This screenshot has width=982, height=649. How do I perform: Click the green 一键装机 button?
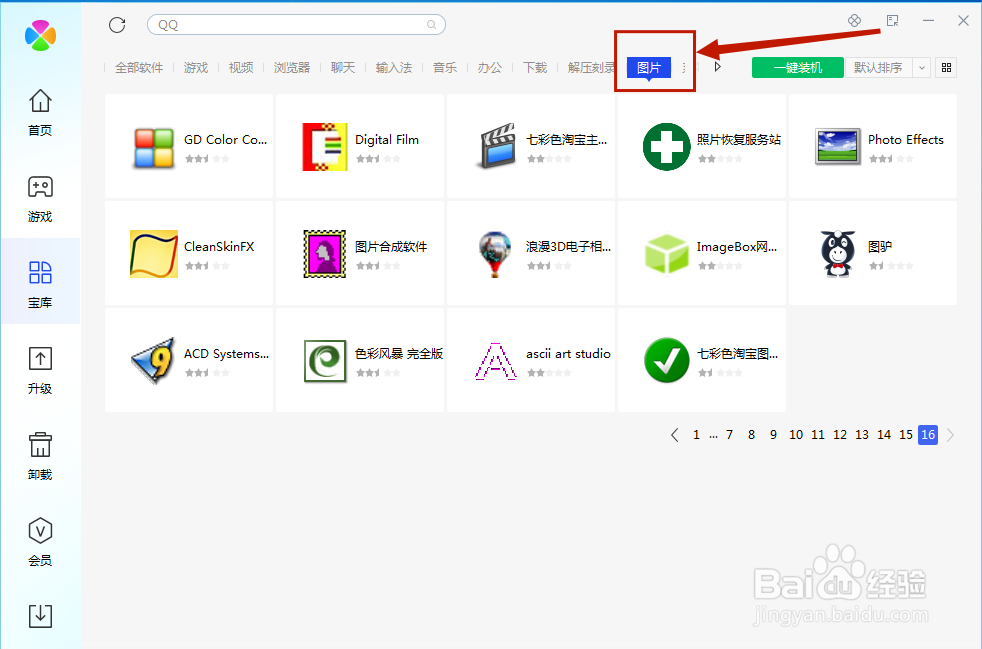click(x=798, y=68)
